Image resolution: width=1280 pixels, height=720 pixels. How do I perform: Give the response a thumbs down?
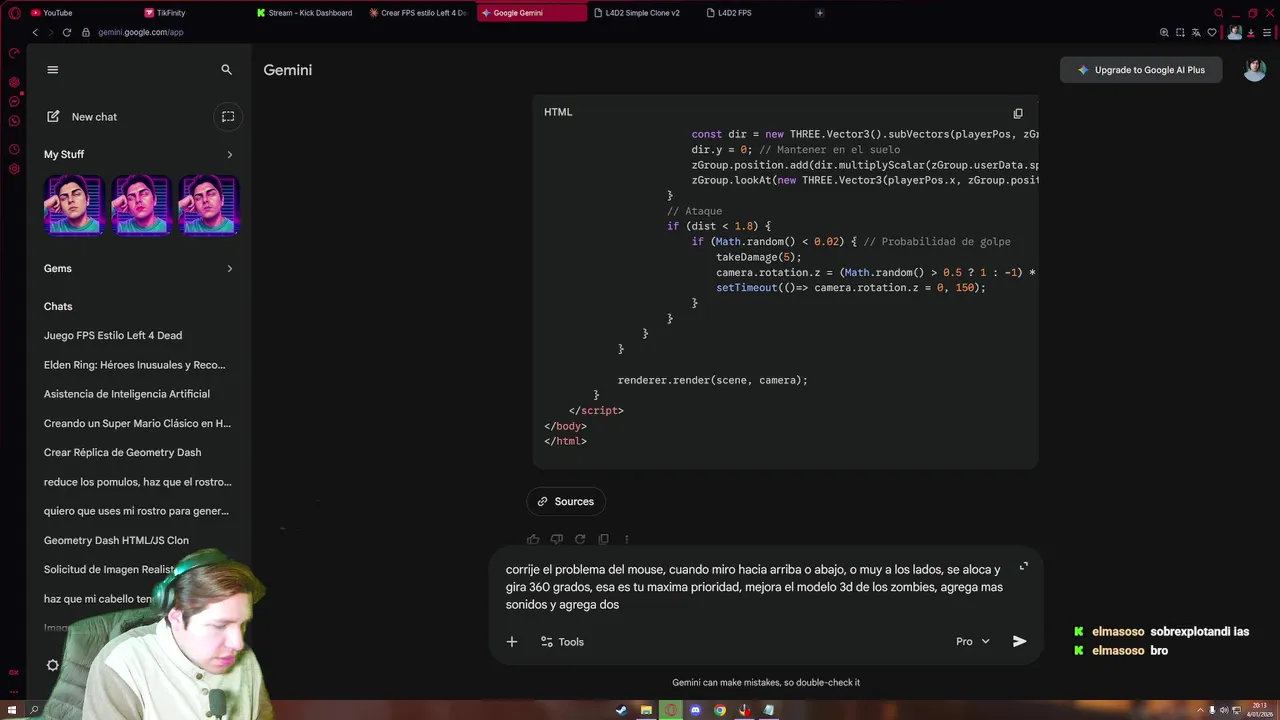(556, 539)
